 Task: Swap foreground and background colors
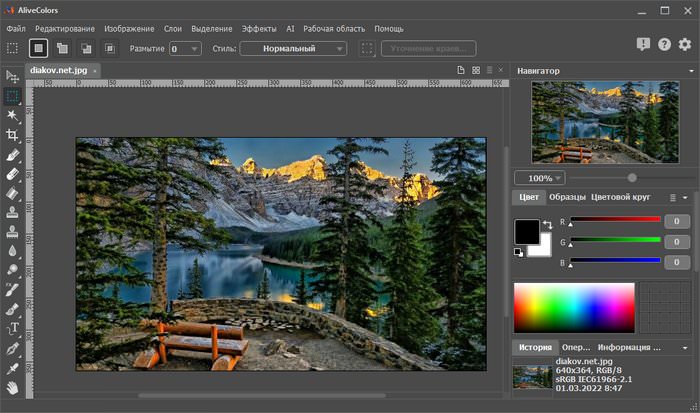tap(547, 225)
